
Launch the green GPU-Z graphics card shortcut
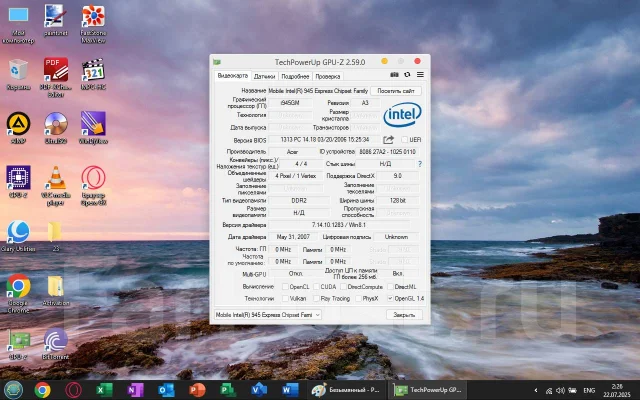point(18,345)
